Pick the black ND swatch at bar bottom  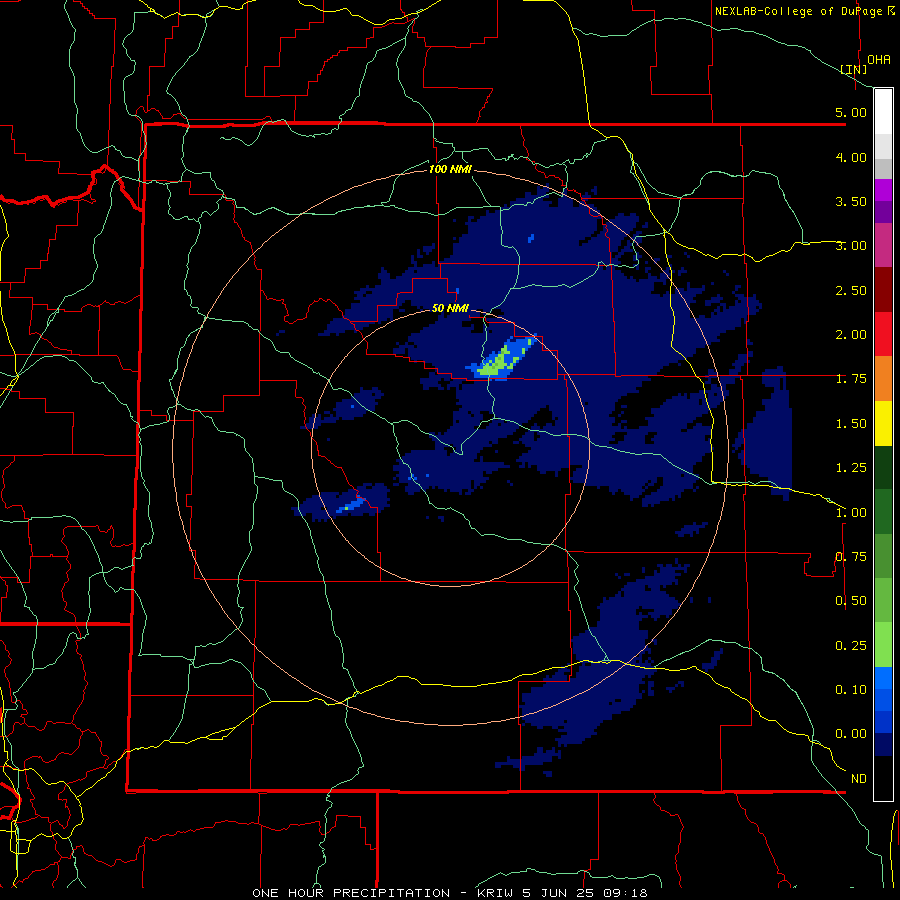(883, 778)
